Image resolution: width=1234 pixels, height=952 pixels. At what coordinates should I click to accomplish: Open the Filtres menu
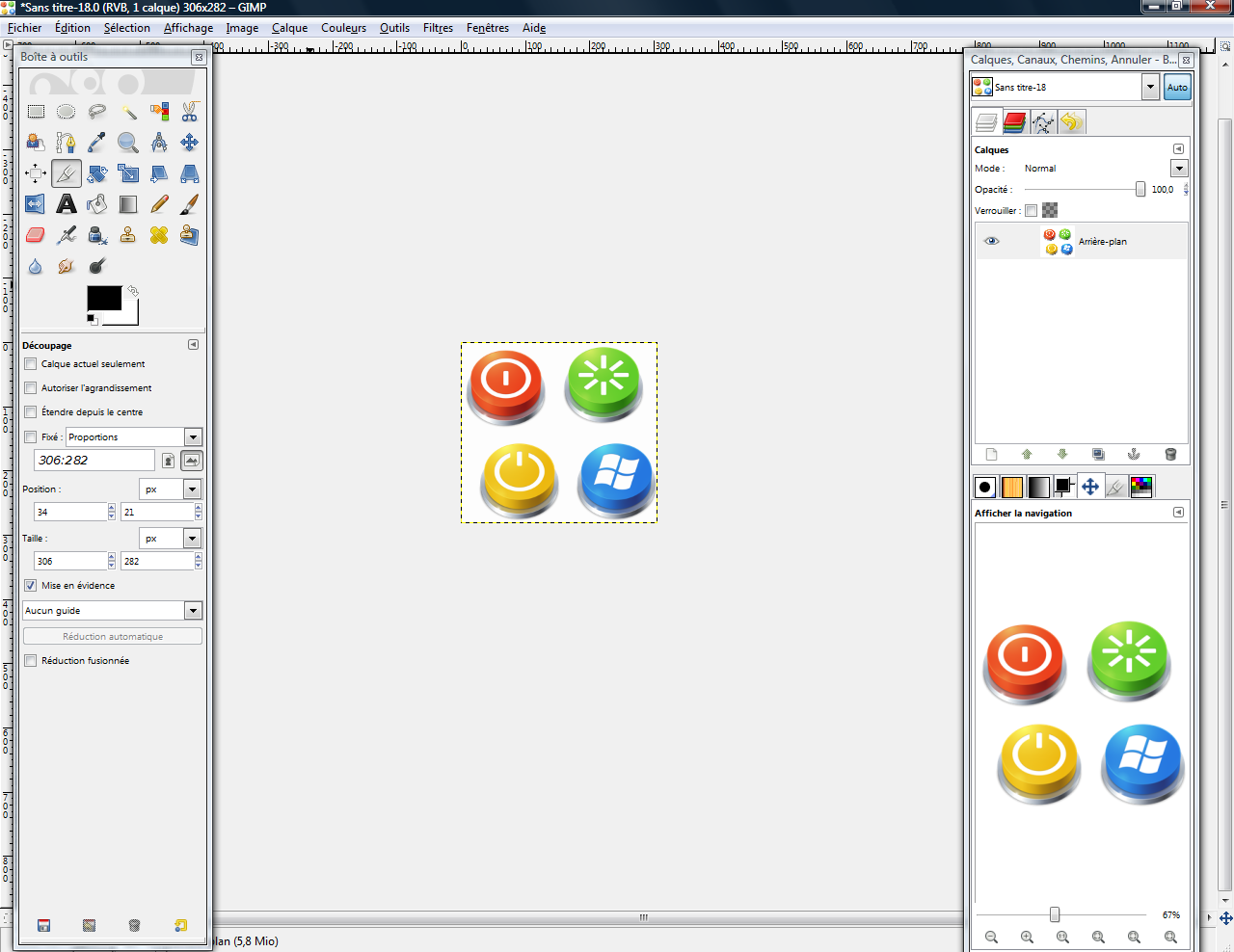point(438,28)
